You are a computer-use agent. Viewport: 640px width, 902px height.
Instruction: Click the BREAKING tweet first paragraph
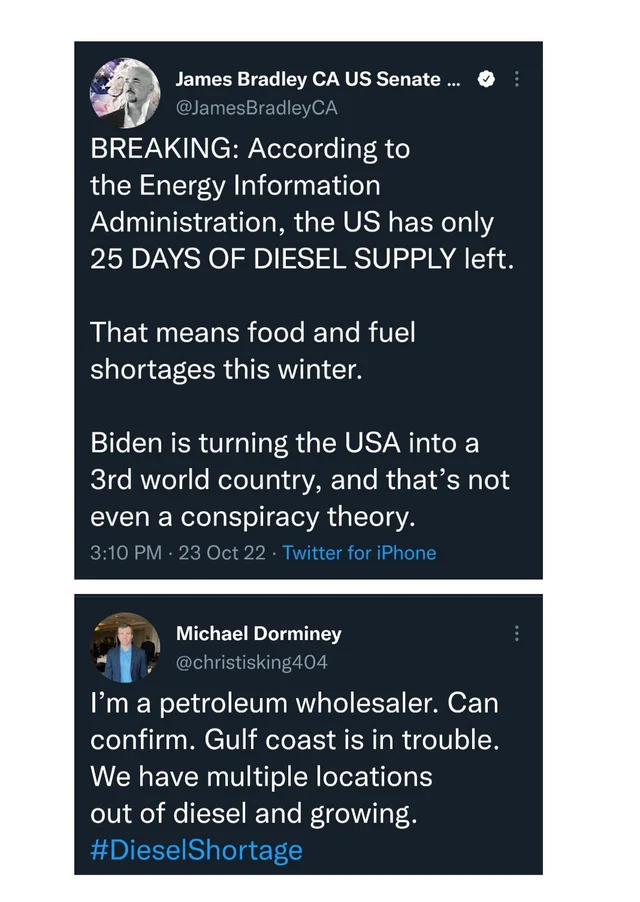point(302,204)
